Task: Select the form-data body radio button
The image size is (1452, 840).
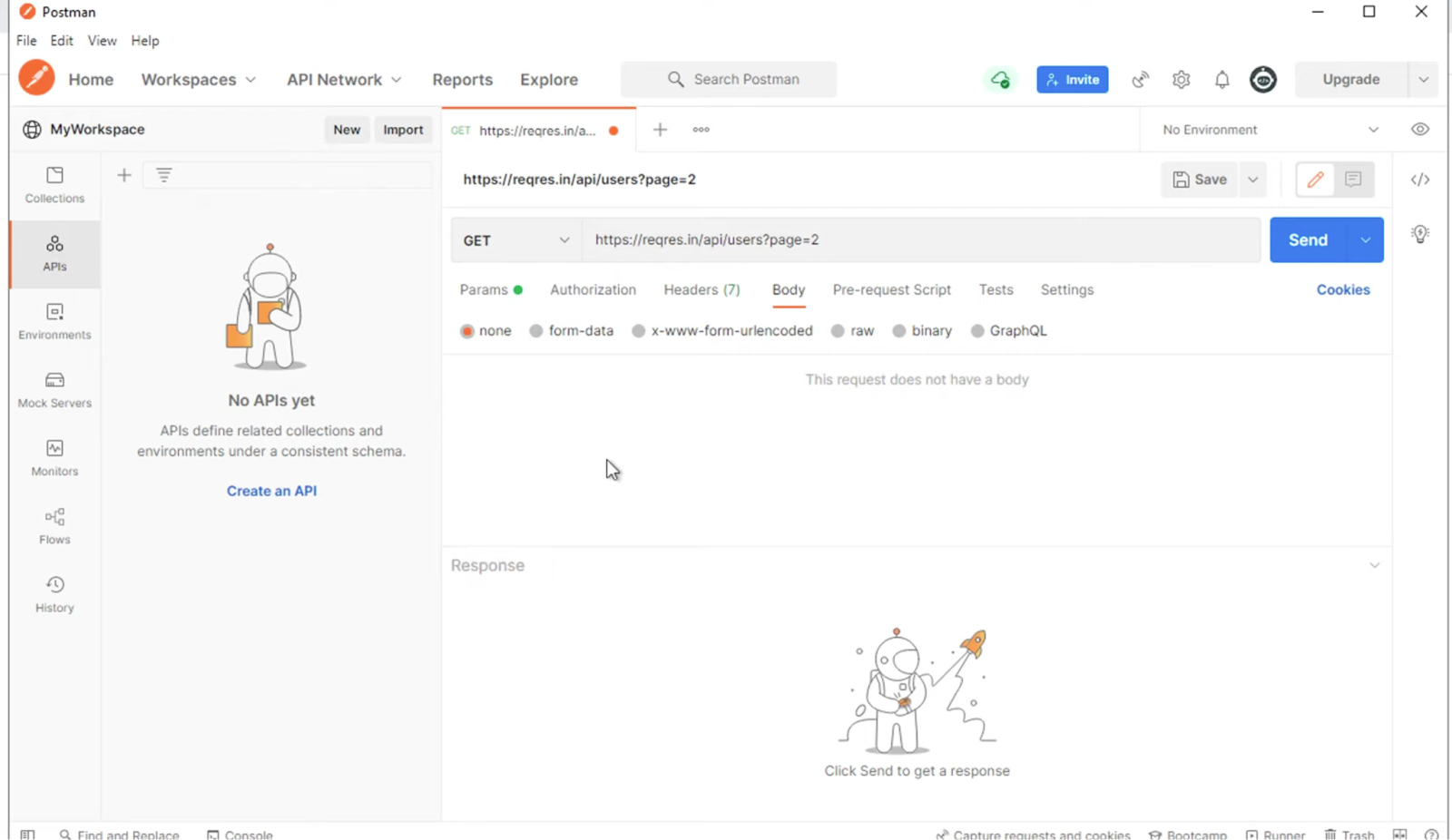Action: coord(536,331)
